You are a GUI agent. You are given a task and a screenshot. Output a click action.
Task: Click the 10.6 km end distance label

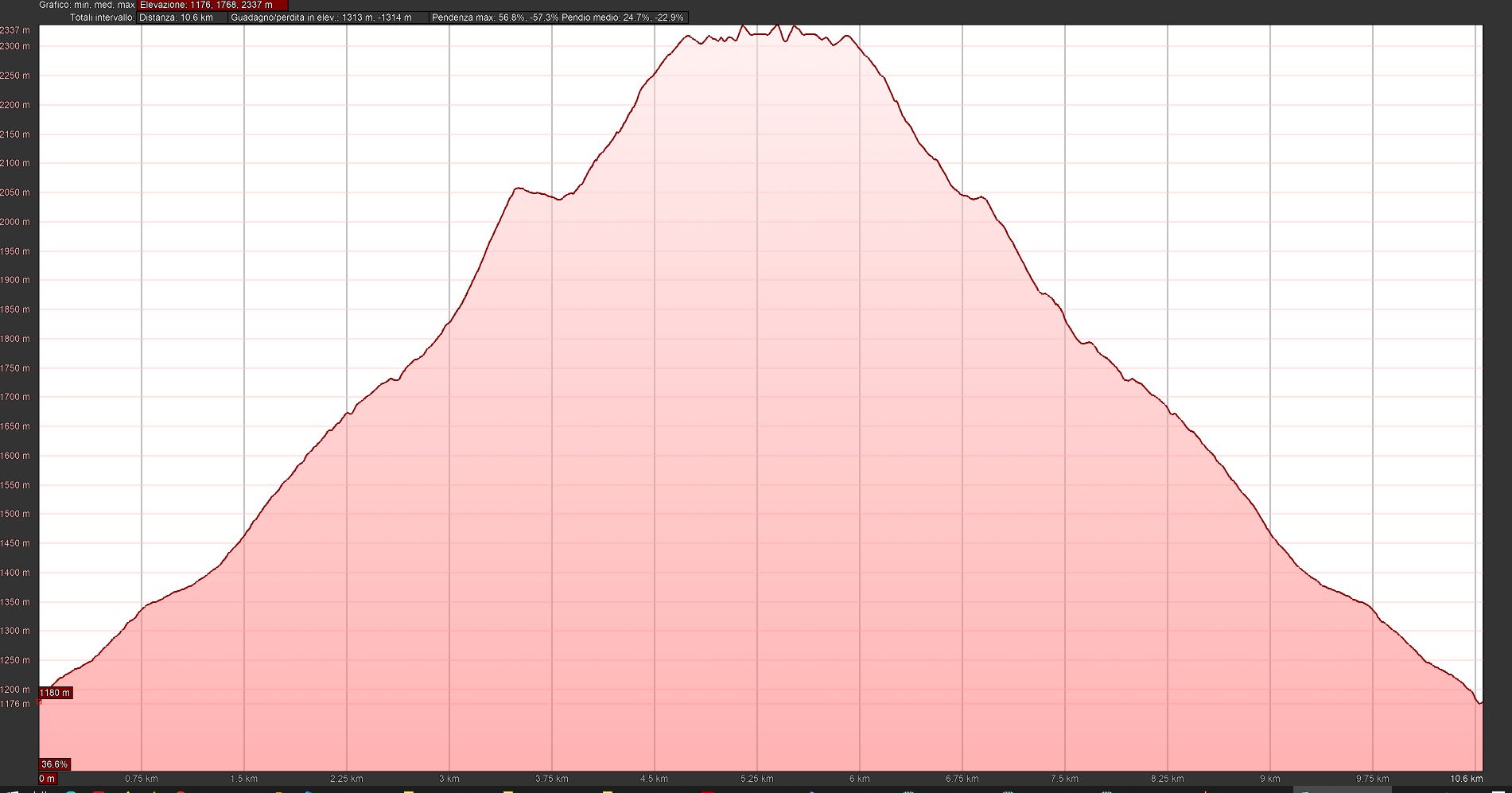pos(1466,779)
